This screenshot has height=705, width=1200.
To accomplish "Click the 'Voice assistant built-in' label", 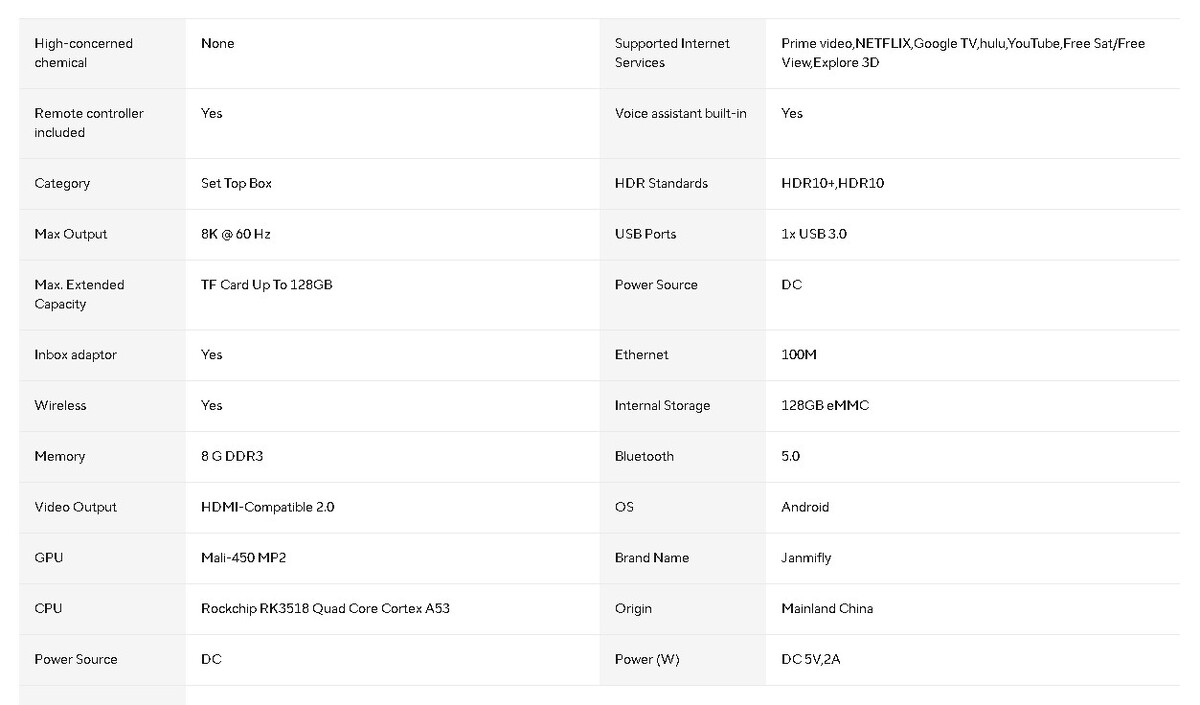I will coord(680,114).
